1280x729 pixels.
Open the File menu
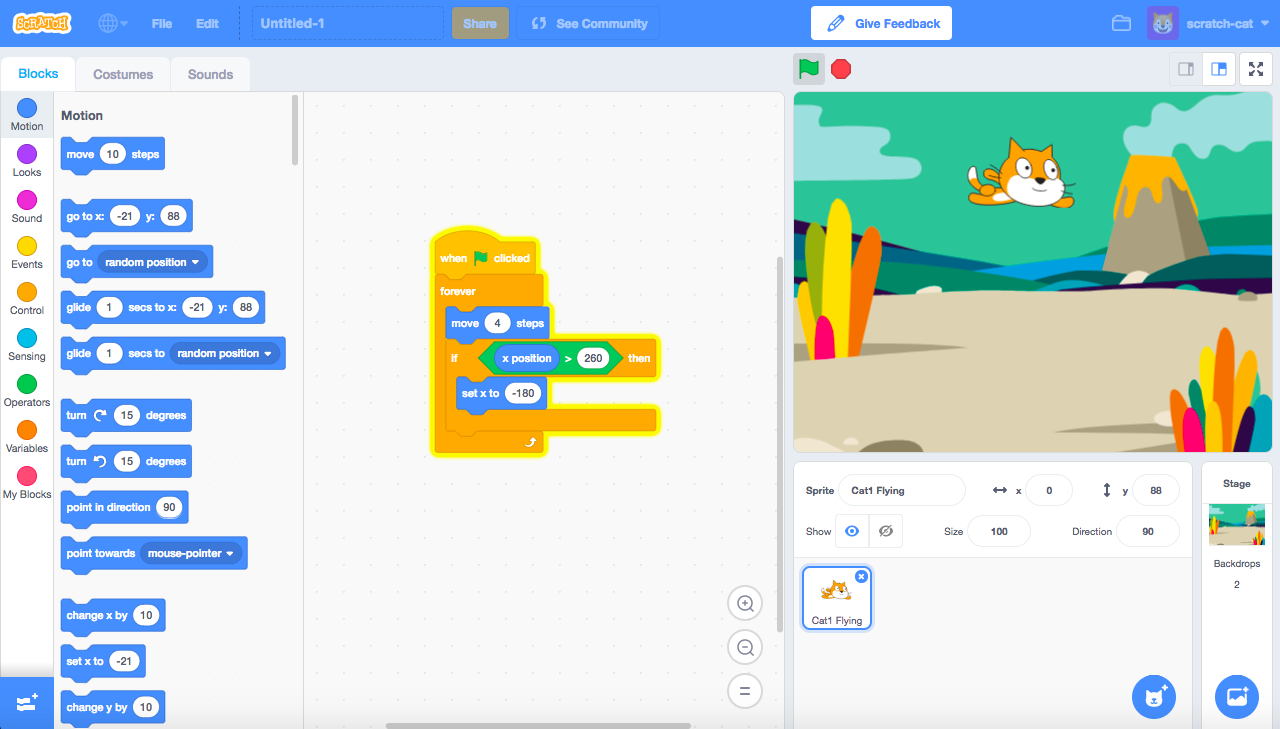pyautogui.click(x=161, y=23)
